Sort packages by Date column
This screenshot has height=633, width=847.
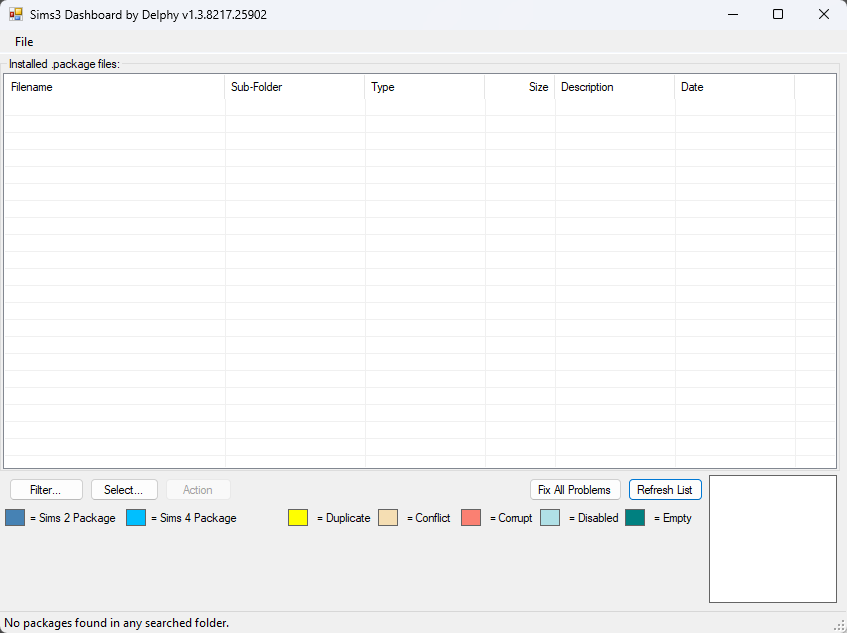coord(735,87)
